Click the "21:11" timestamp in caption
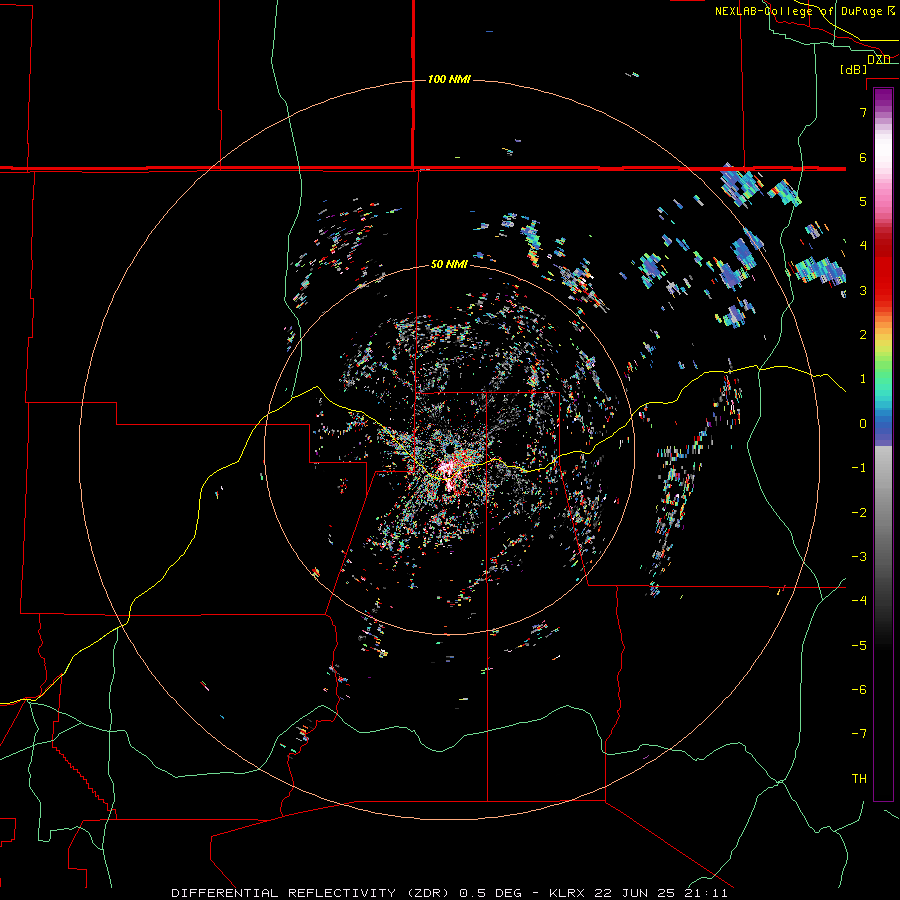The height and width of the screenshot is (900, 900). [705, 893]
